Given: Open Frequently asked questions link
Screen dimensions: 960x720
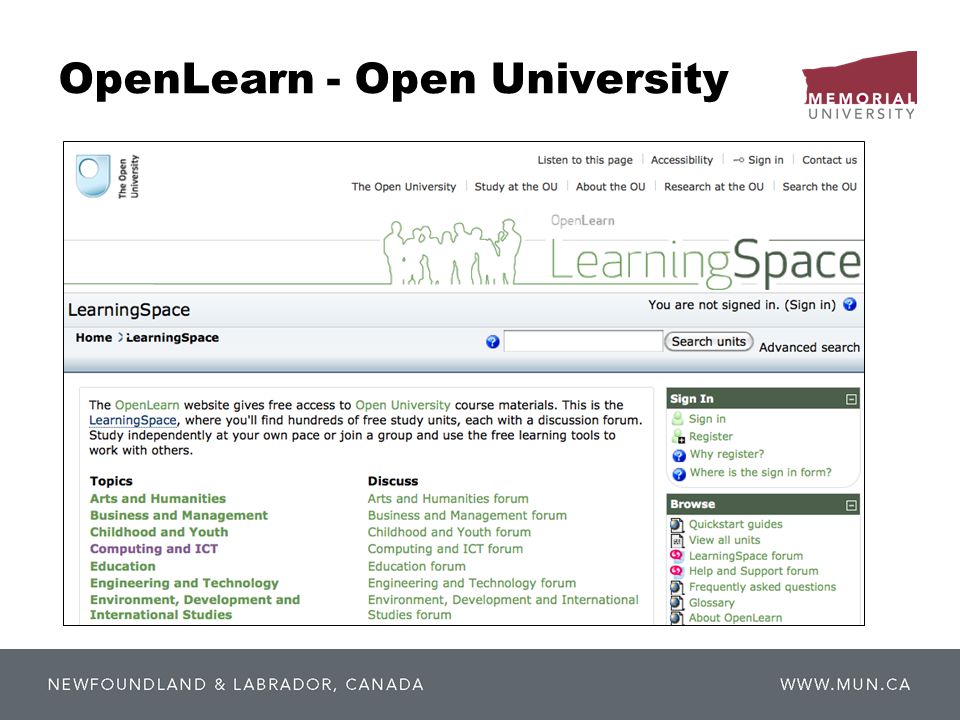Looking at the screenshot, I should [762, 587].
